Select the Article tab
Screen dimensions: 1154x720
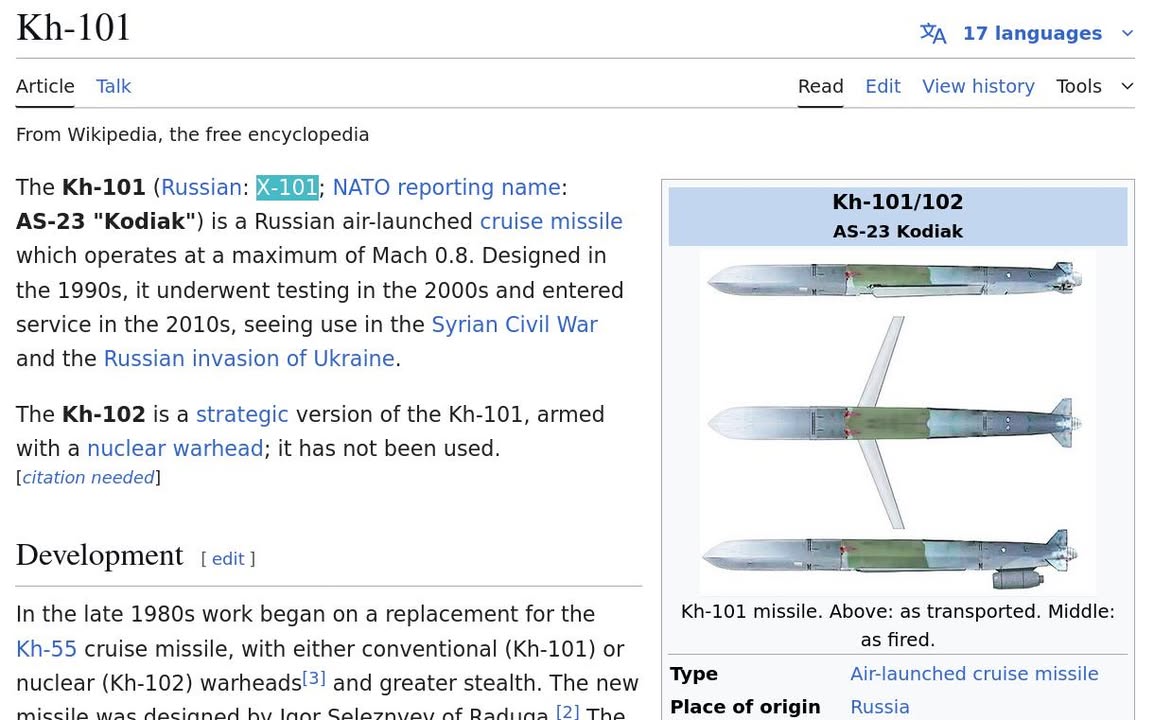pos(45,87)
